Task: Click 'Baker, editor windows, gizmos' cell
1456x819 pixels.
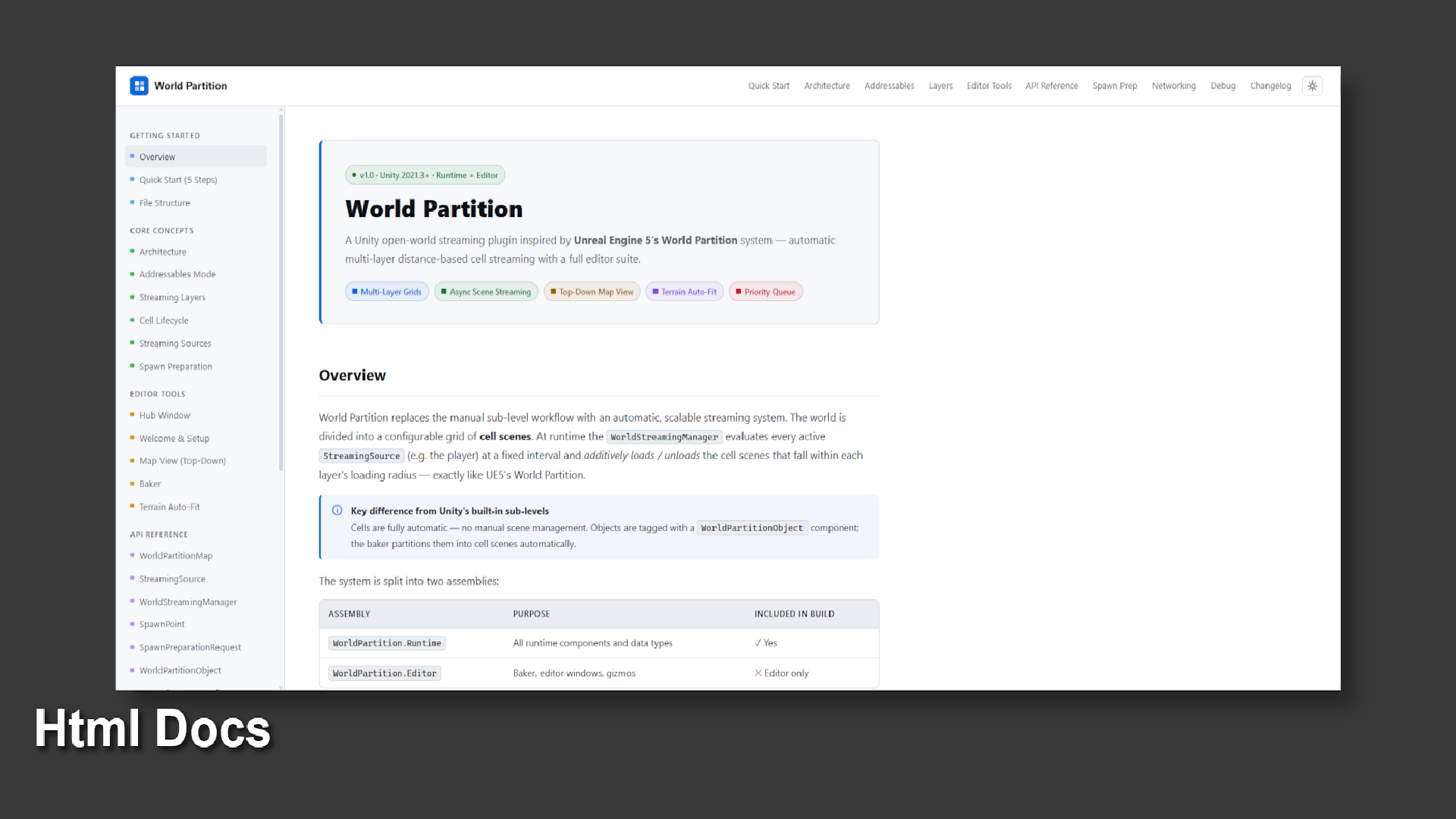Action: pos(574,673)
